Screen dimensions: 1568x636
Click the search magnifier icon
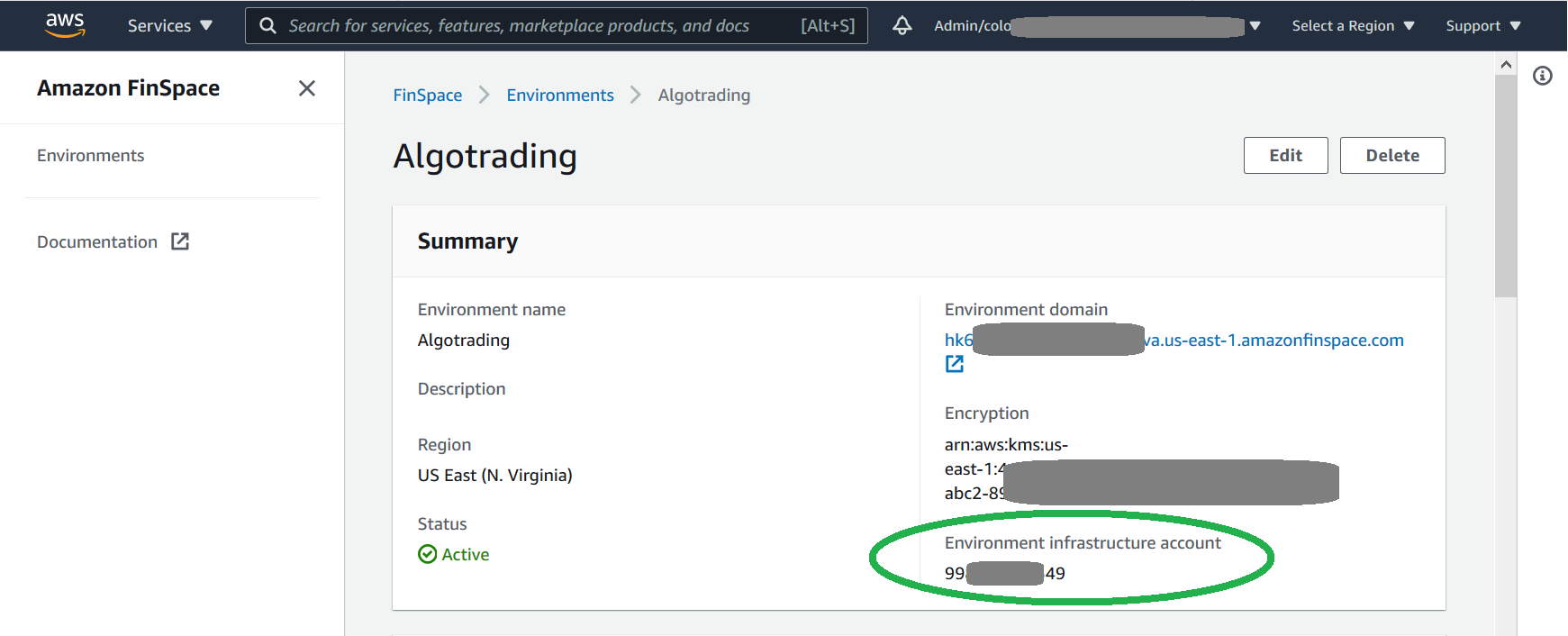pos(267,26)
